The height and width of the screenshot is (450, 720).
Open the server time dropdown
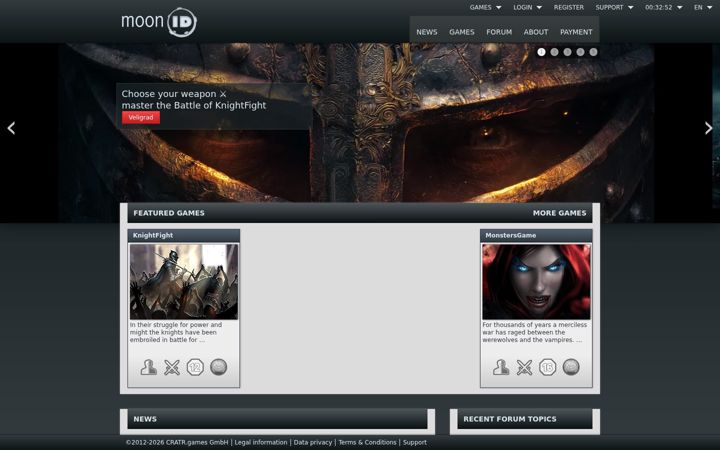pyautogui.click(x=664, y=7)
